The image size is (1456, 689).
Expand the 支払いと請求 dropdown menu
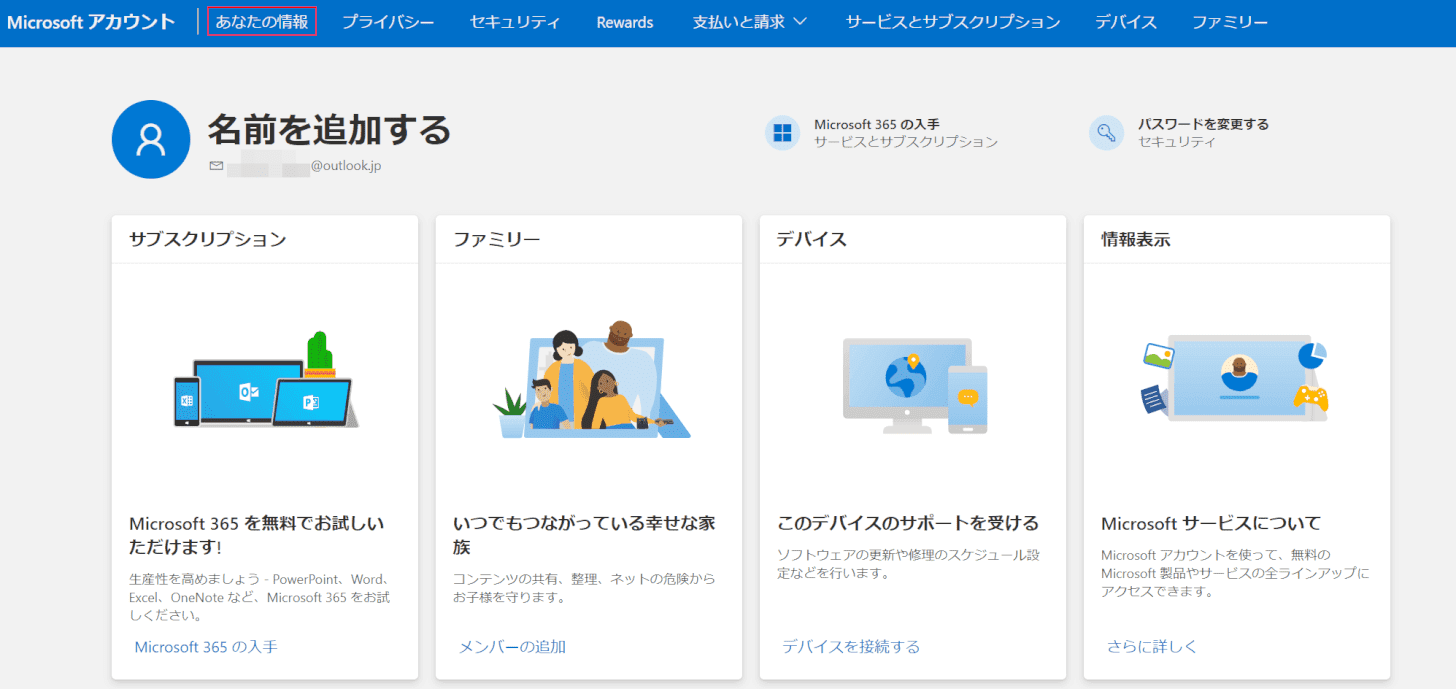pyautogui.click(x=750, y=22)
